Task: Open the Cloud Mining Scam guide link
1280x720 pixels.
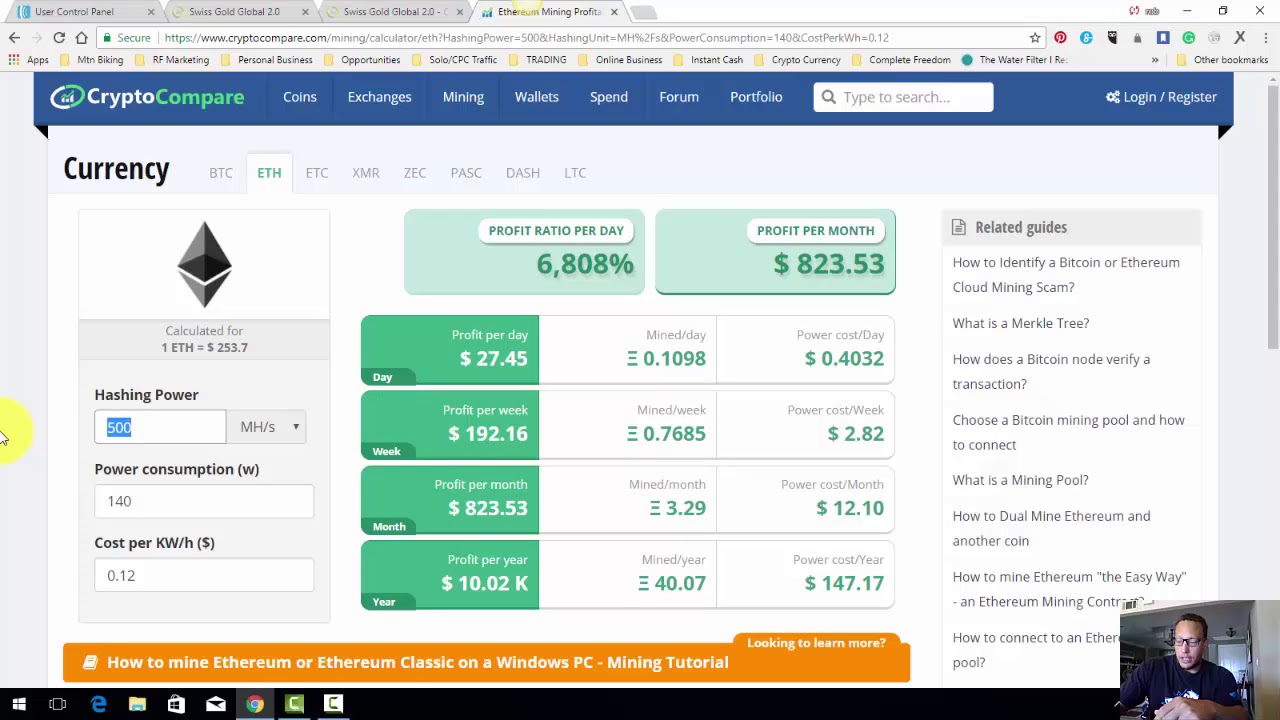Action: (1066, 274)
